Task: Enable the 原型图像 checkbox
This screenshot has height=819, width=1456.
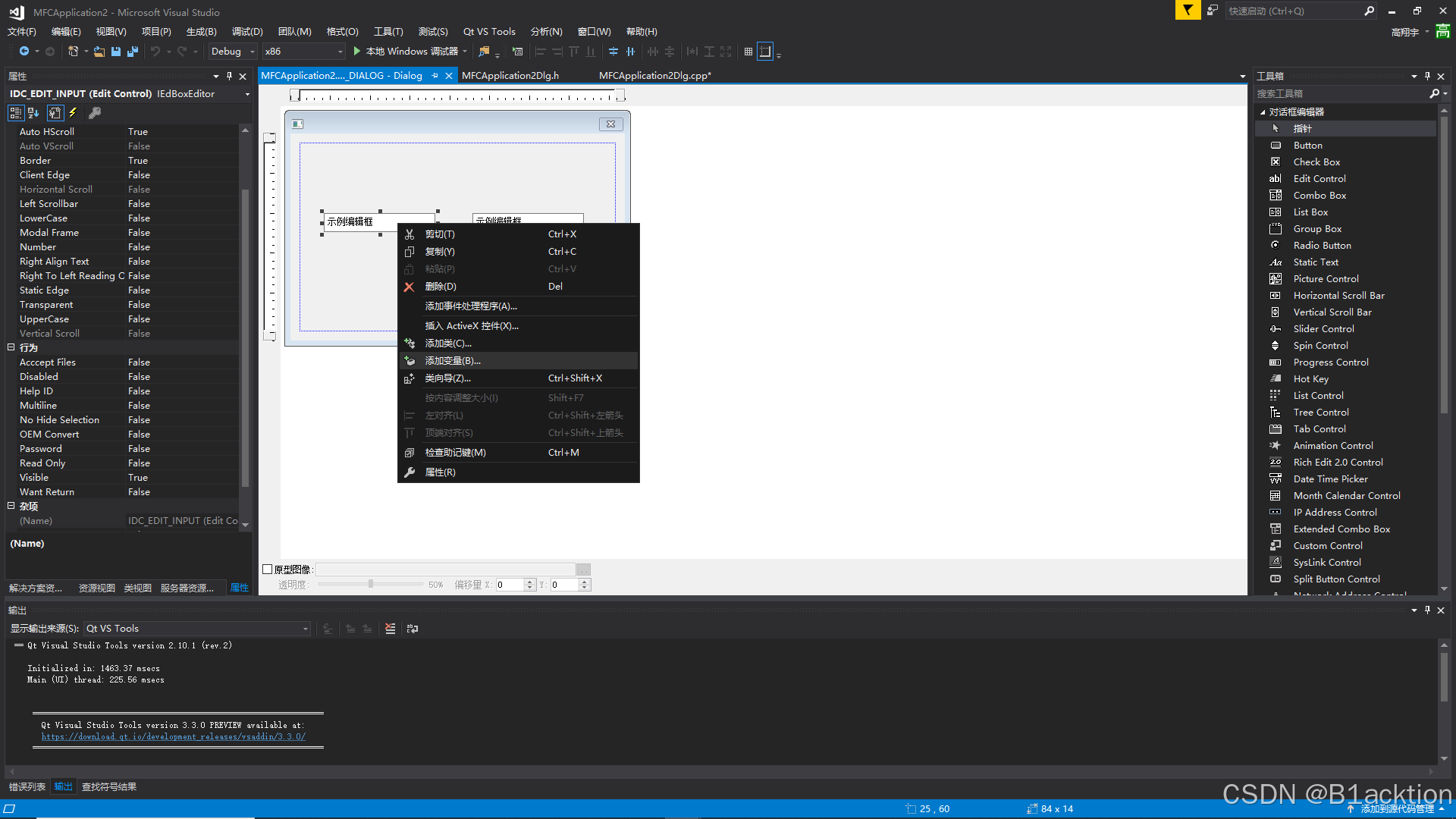Action: click(268, 569)
